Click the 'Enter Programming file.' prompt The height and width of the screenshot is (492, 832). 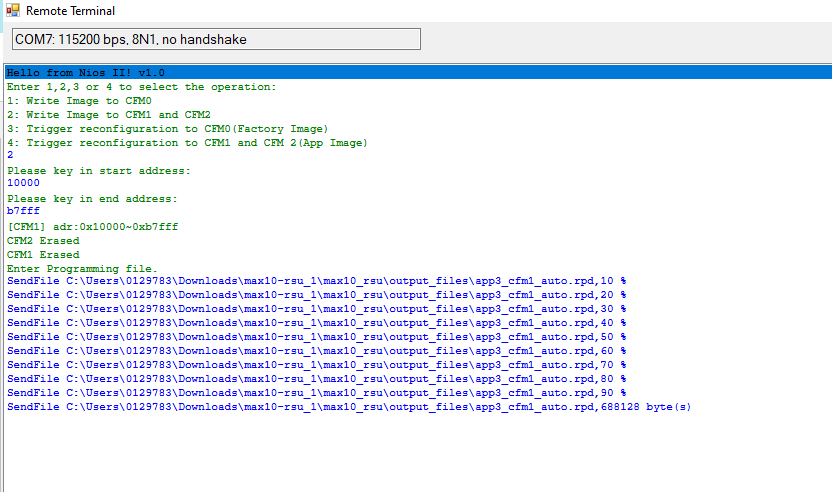(82, 269)
